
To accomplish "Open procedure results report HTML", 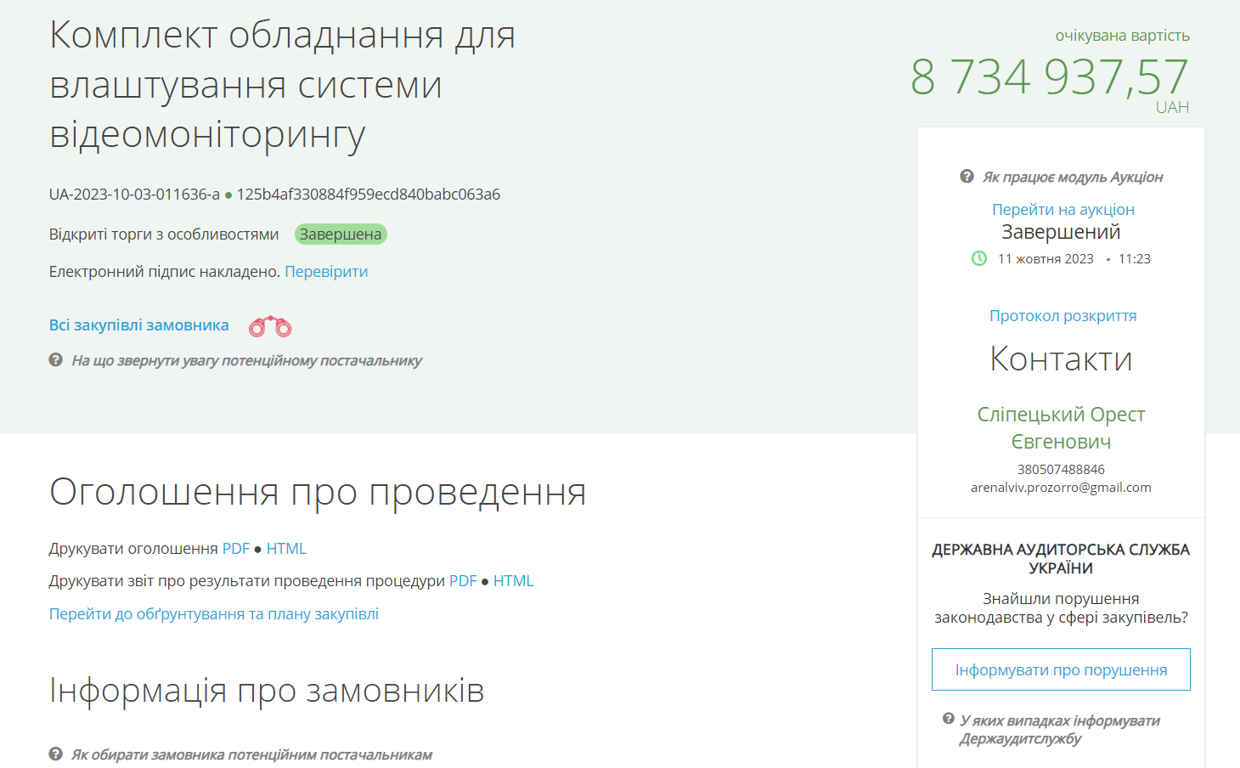I will click(513, 581).
